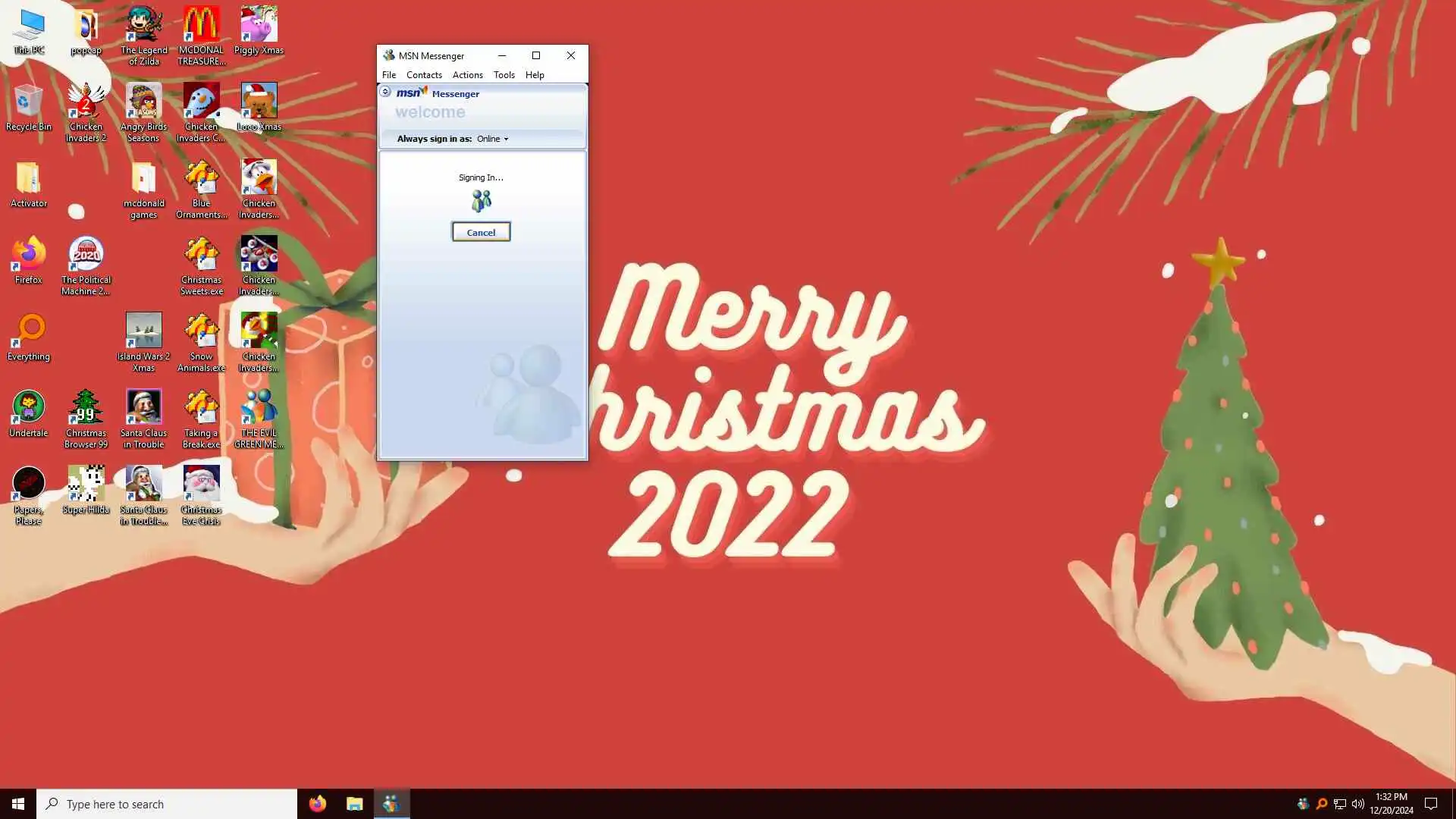This screenshot has width=1456, height=819.
Task: Expand the Online status dropdown
Action: click(x=493, y=139)
